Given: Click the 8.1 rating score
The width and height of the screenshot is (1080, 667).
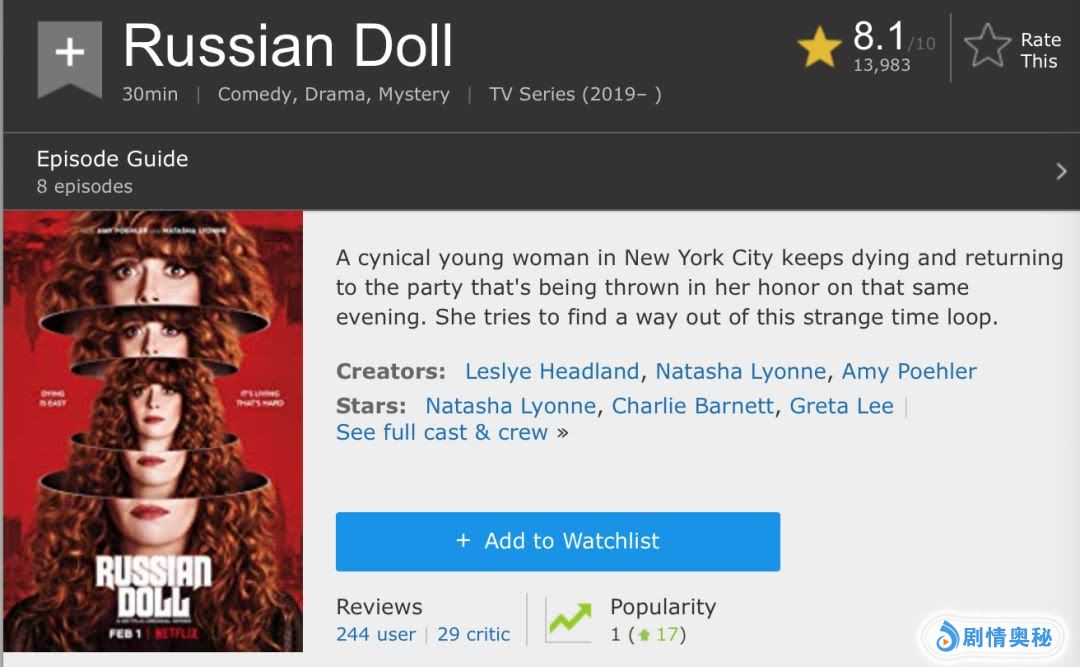Looking at the screenshot, I should (x=879, y=37).
